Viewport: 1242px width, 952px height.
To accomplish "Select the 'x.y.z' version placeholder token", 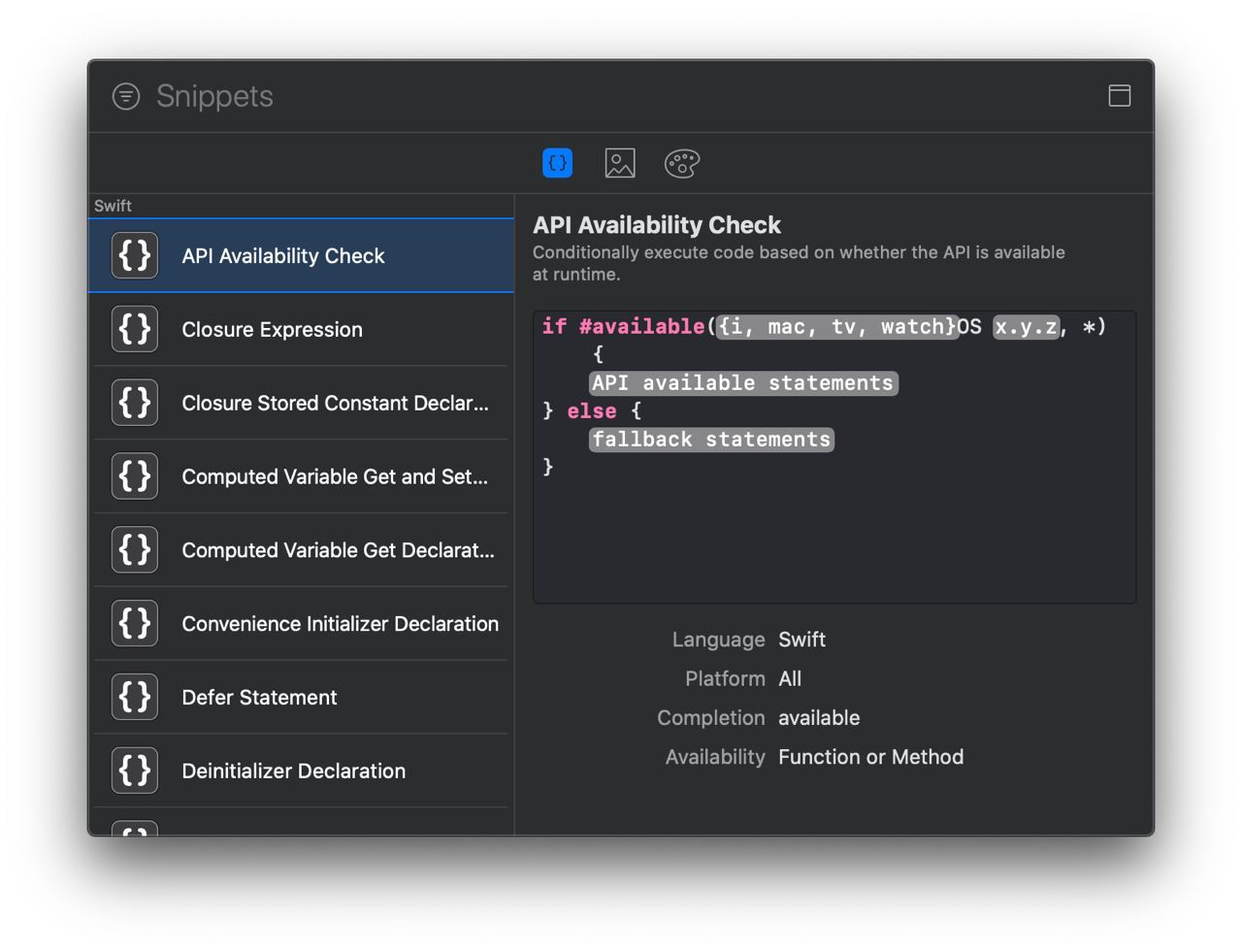I will [1026, 327].
